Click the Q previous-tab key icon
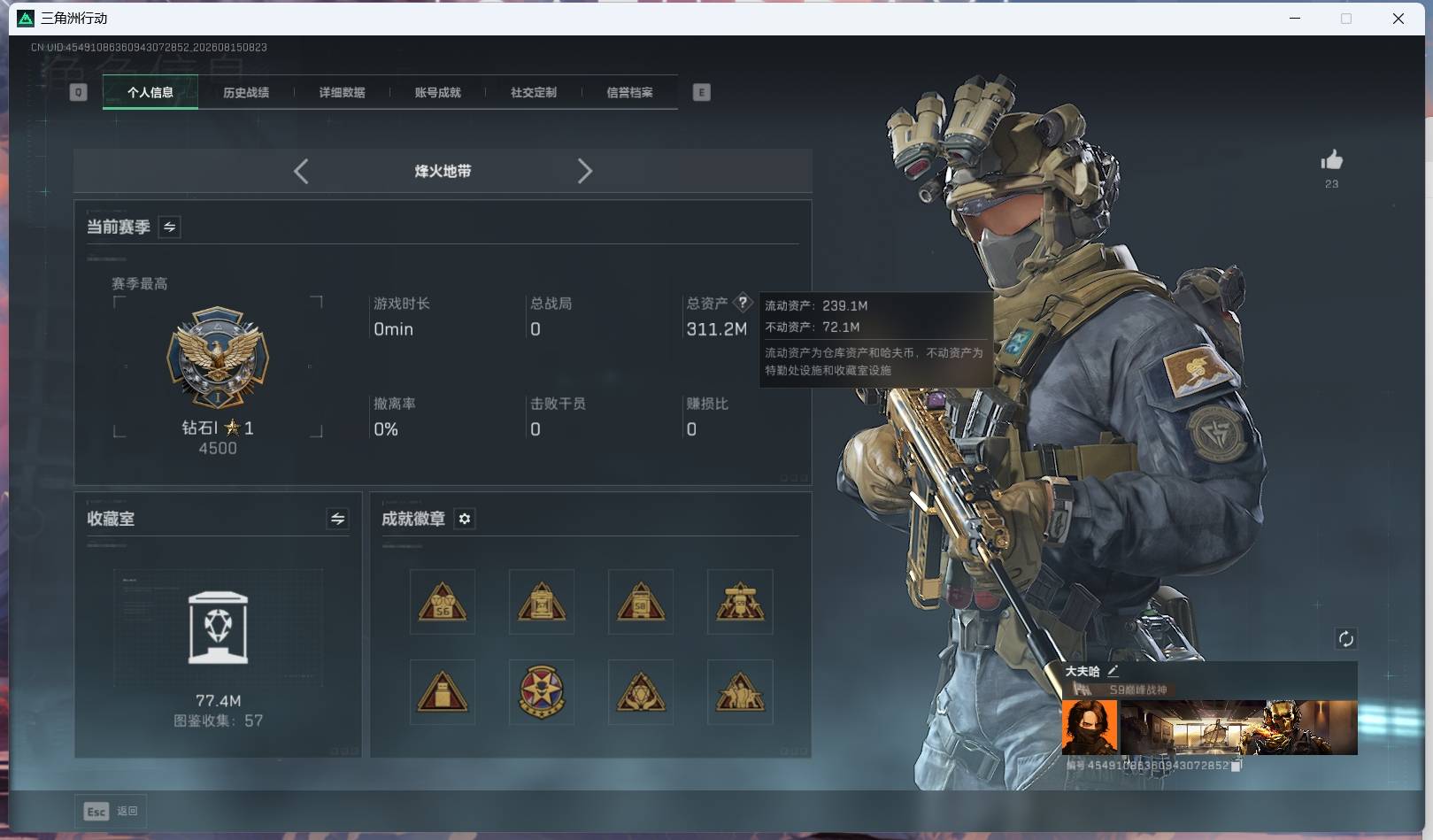The width and height of the screenshot is (1433, 840). 78,92
